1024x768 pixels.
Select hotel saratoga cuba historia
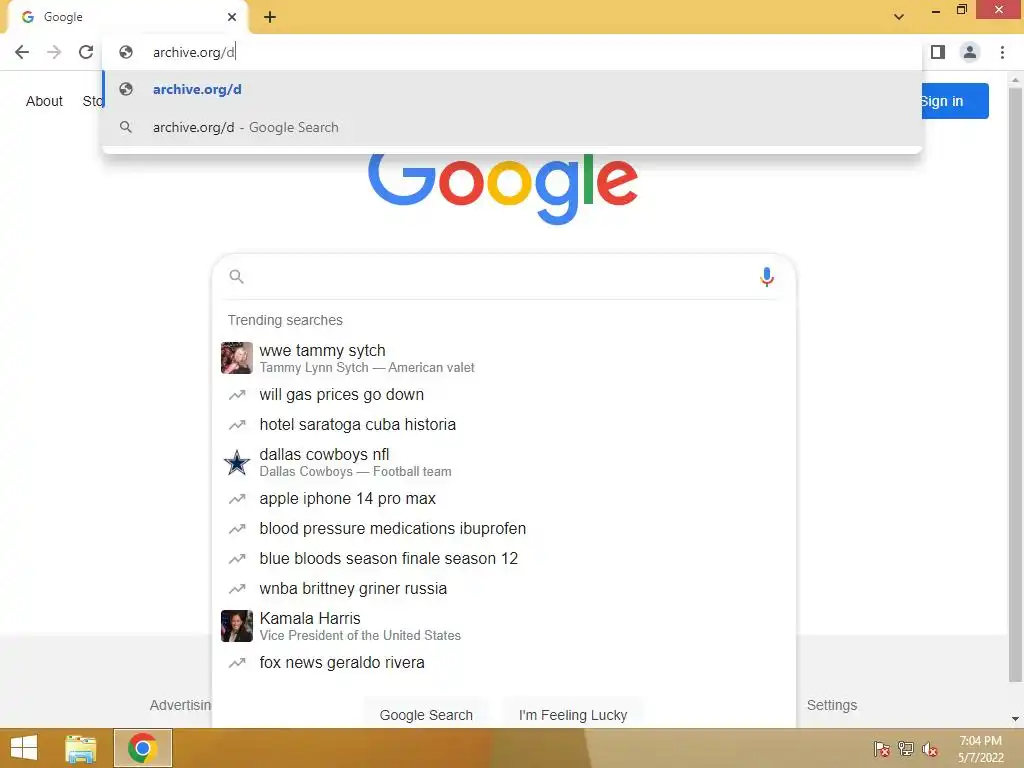503,424
